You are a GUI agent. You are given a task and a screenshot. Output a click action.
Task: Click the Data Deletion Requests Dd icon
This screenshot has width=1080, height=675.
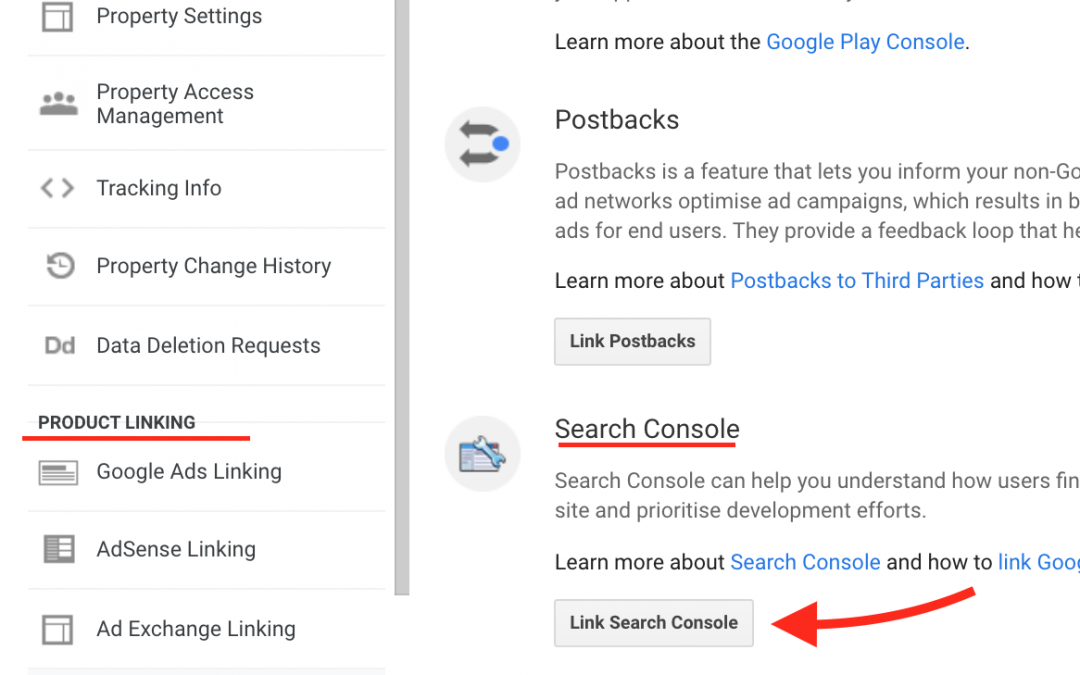[x=59, y=345]
